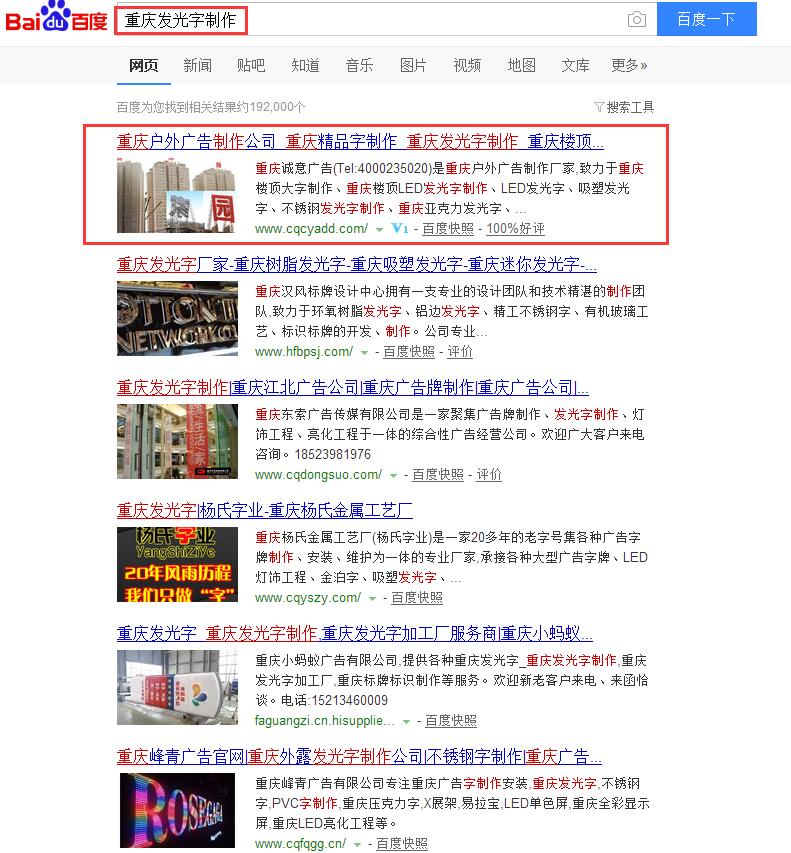The width and height of the screenshot is (791, 853).
Task: Expand dropdown arrow next to www.hfbpsj.com/
Action: click(x=364, y=353)
